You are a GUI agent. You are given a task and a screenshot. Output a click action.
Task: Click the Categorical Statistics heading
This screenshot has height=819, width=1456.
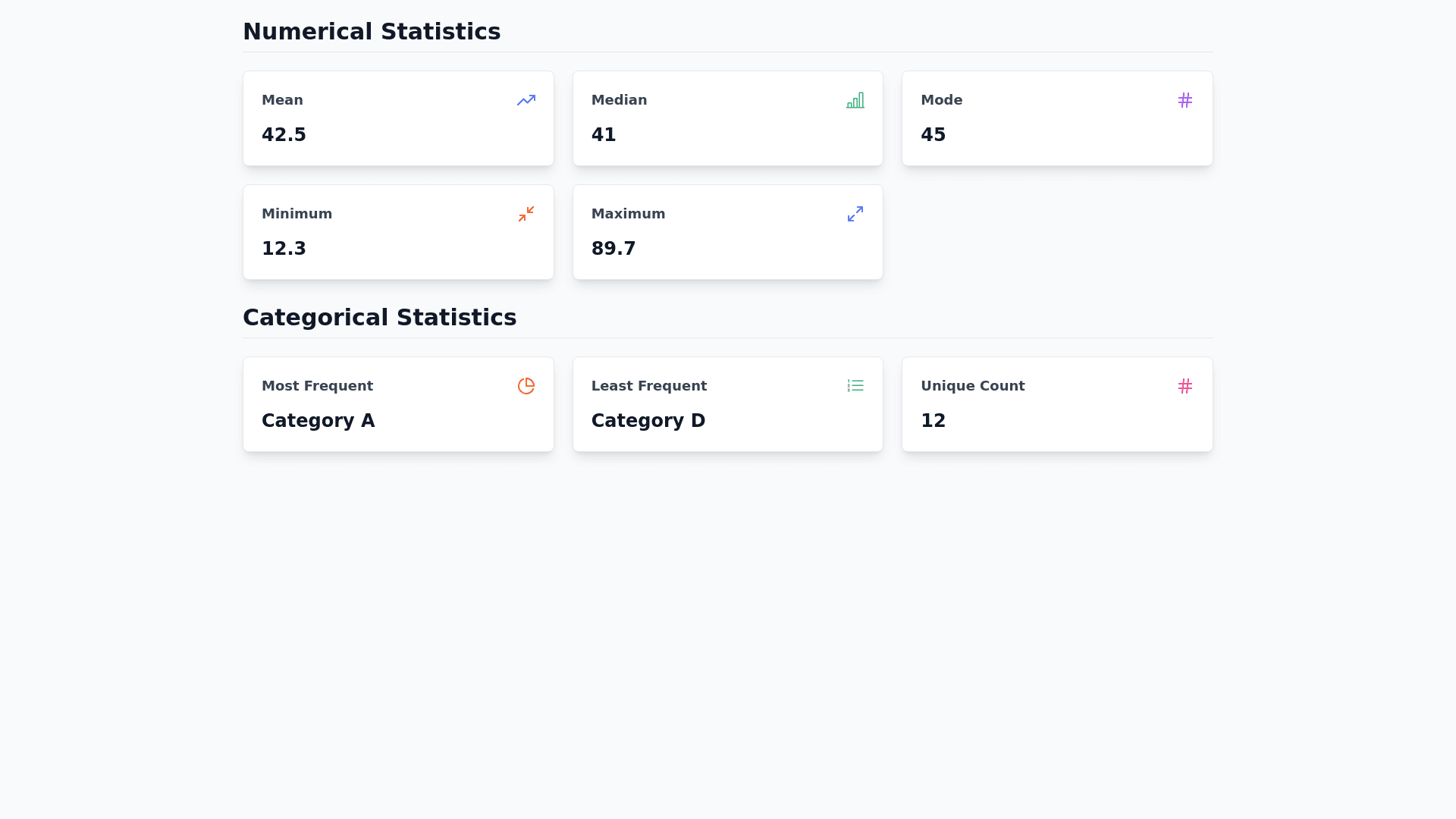(x=379, y=318)
